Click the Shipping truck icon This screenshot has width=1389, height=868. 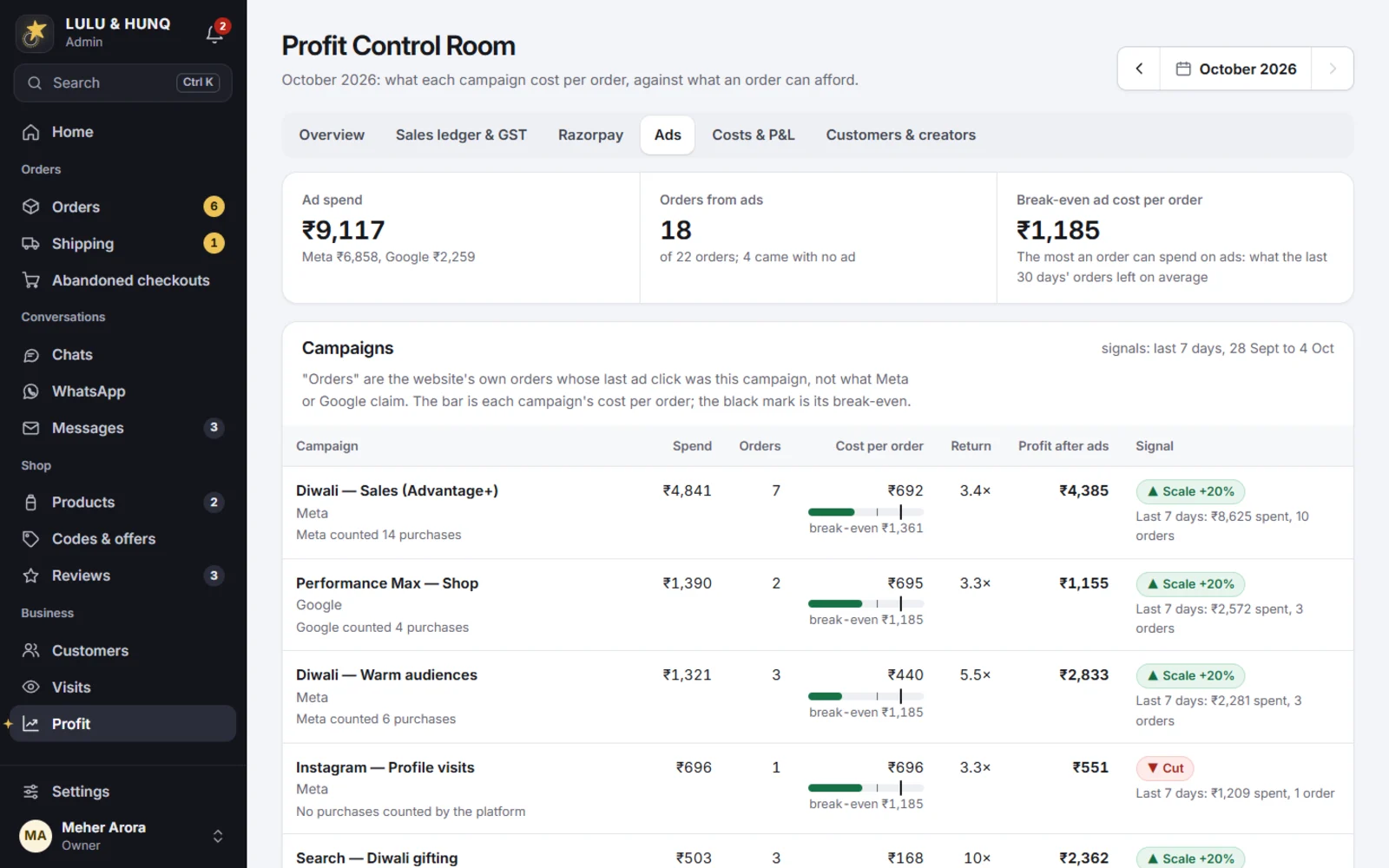pyautogui.click(x=31, y=244)
